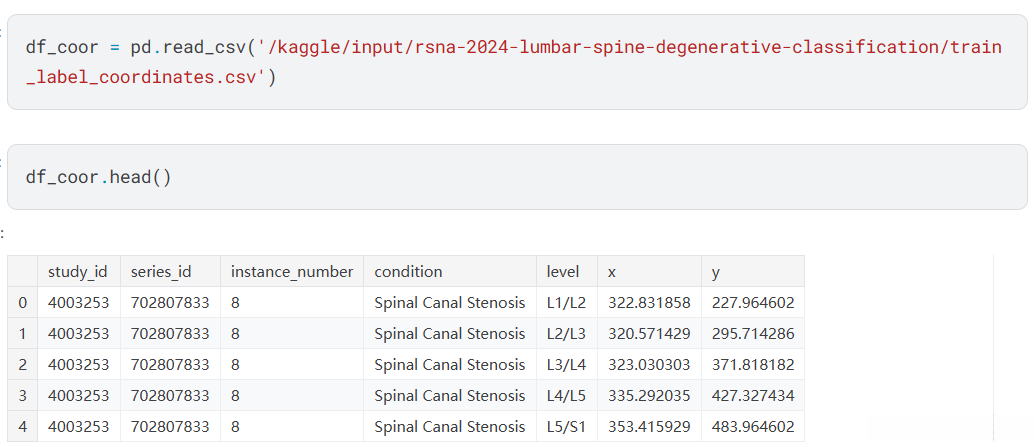Click the read_csv code cell

[x=516, y=62]
